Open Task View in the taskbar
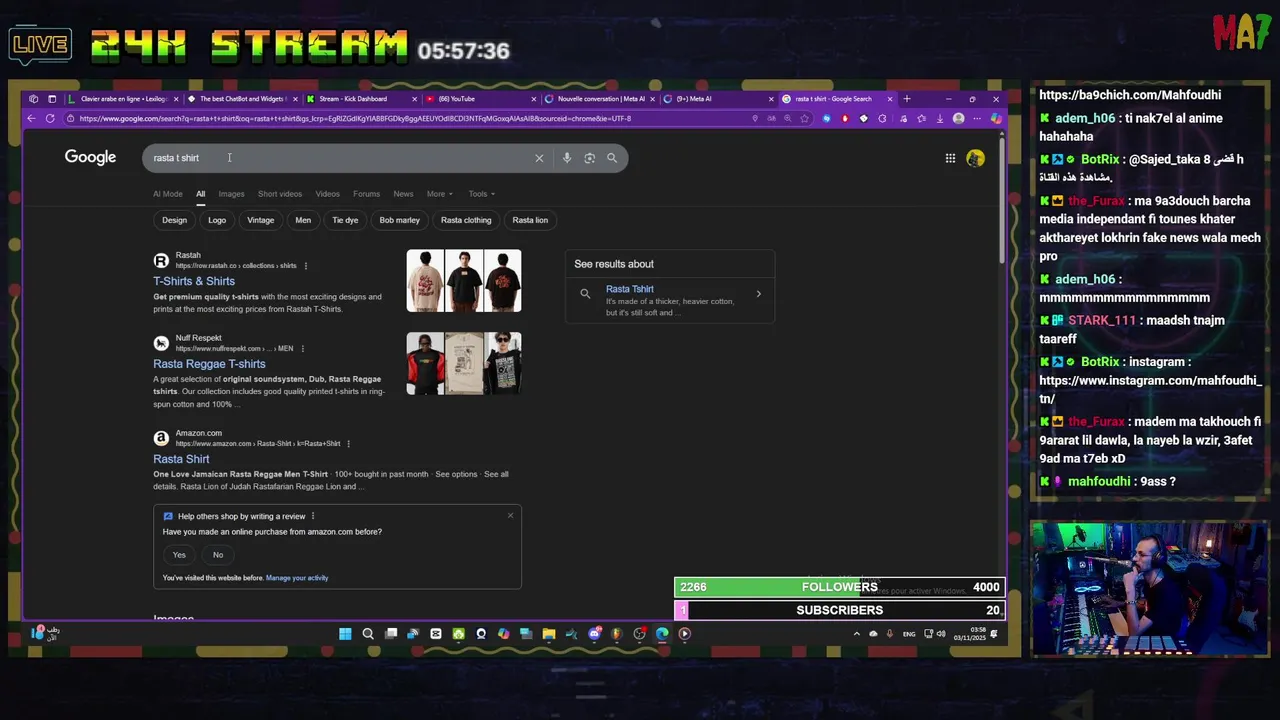1280x720 pixels. tap(391, 633)
